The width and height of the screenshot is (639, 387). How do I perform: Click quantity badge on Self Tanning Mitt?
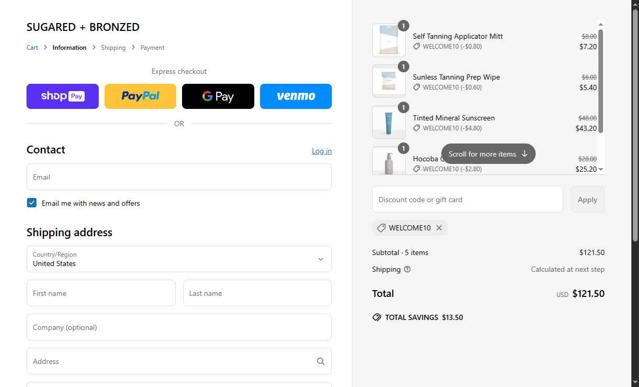pyautogui.click(x=403, y=26)
